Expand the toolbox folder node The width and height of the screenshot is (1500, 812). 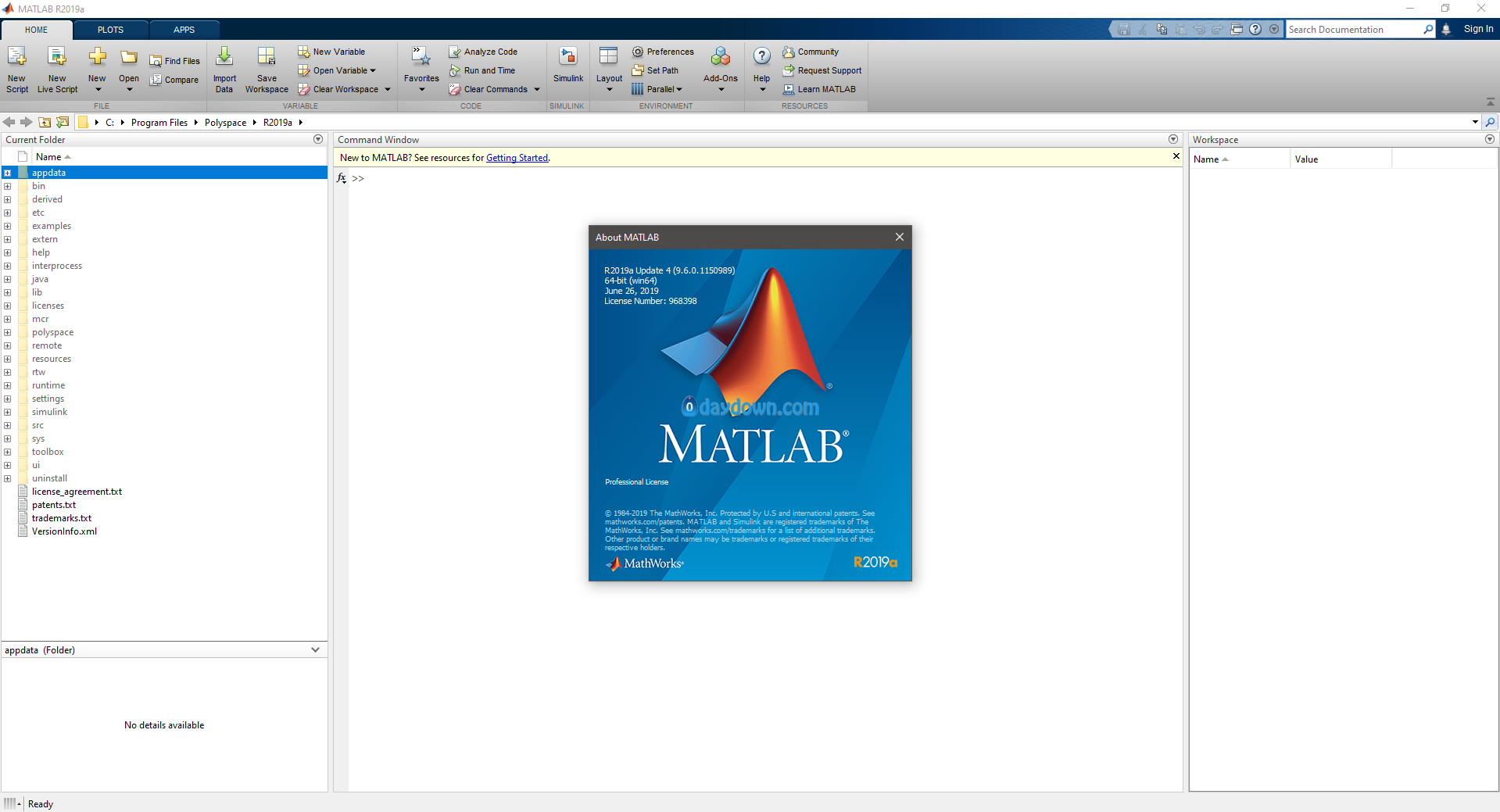click(7, 452)
